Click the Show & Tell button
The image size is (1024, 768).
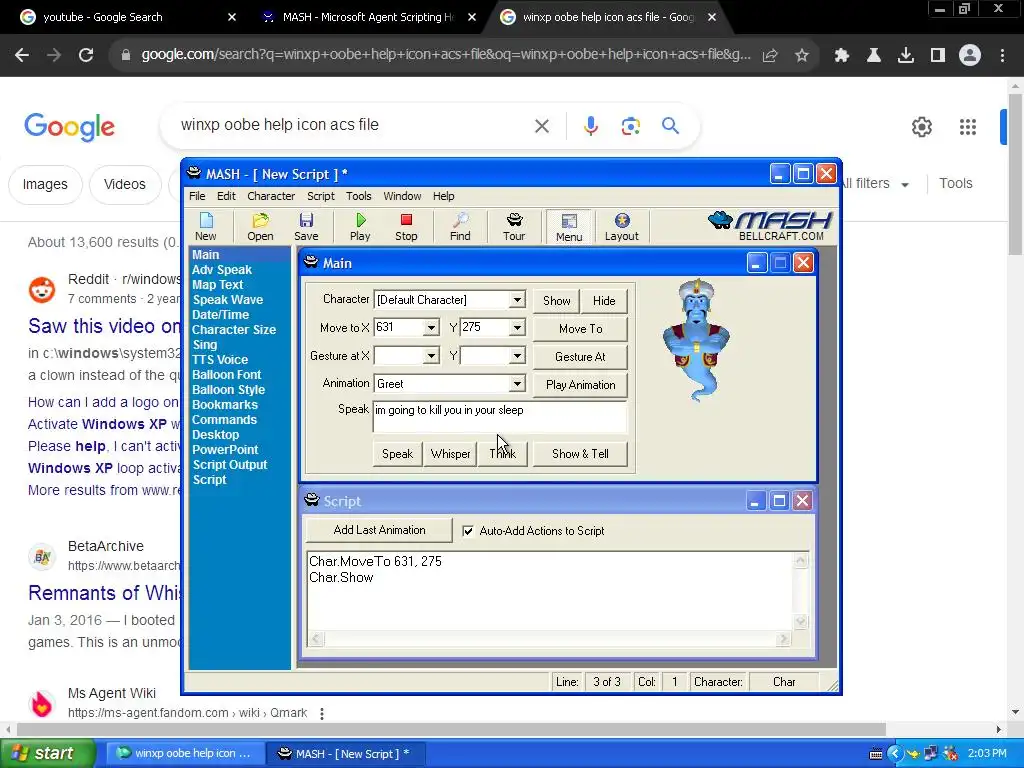(x=581, y=453)
